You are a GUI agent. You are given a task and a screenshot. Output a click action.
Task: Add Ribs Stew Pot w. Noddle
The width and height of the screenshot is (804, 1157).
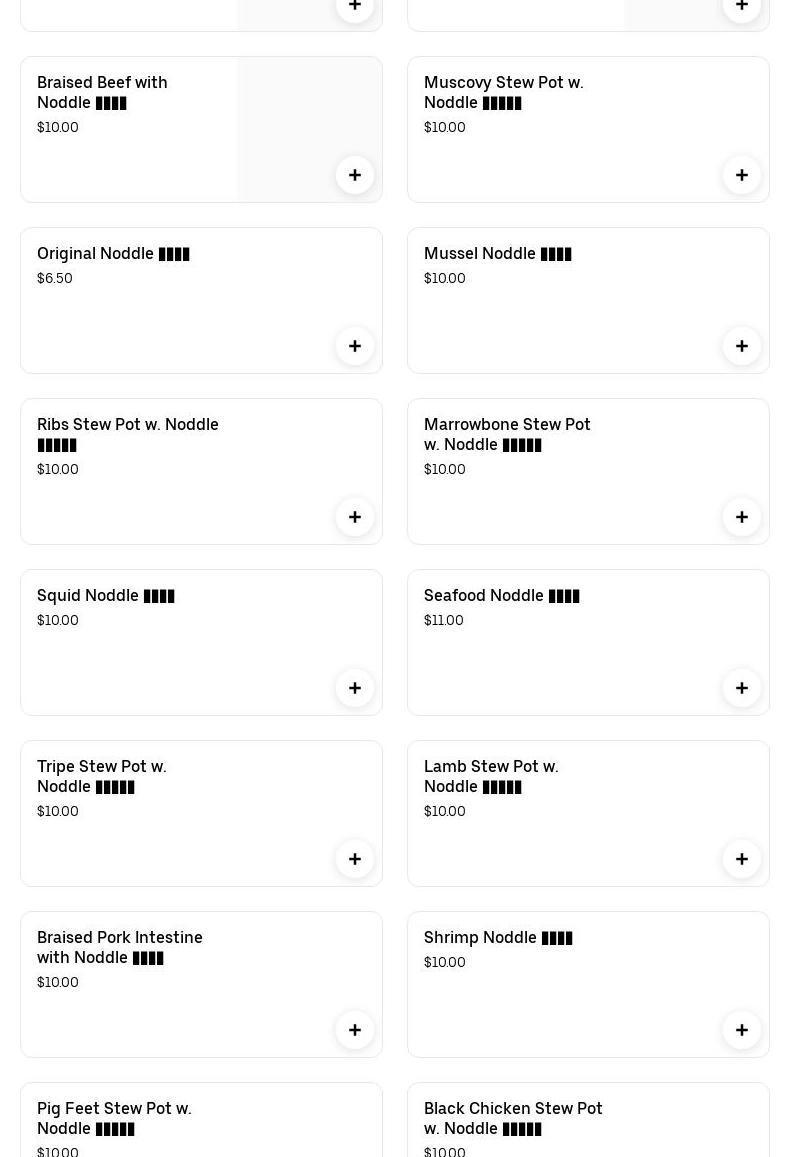[x=355, y=517]
